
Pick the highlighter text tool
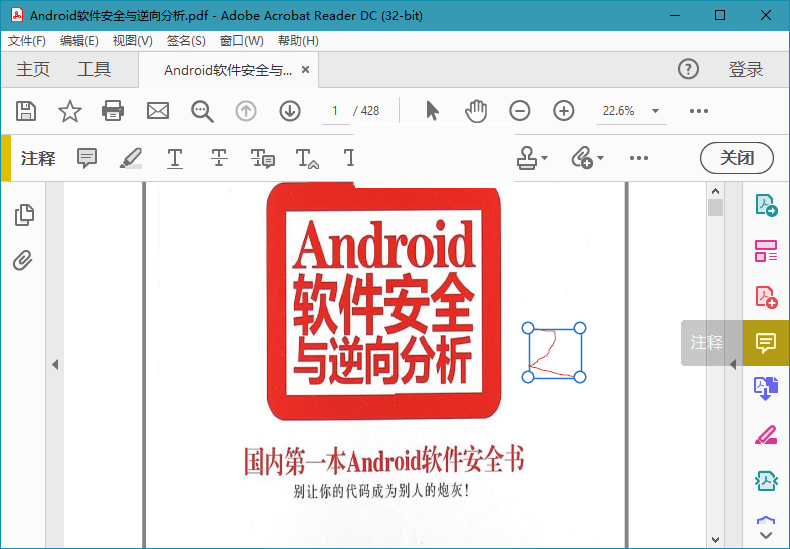(x=131, y=158)
